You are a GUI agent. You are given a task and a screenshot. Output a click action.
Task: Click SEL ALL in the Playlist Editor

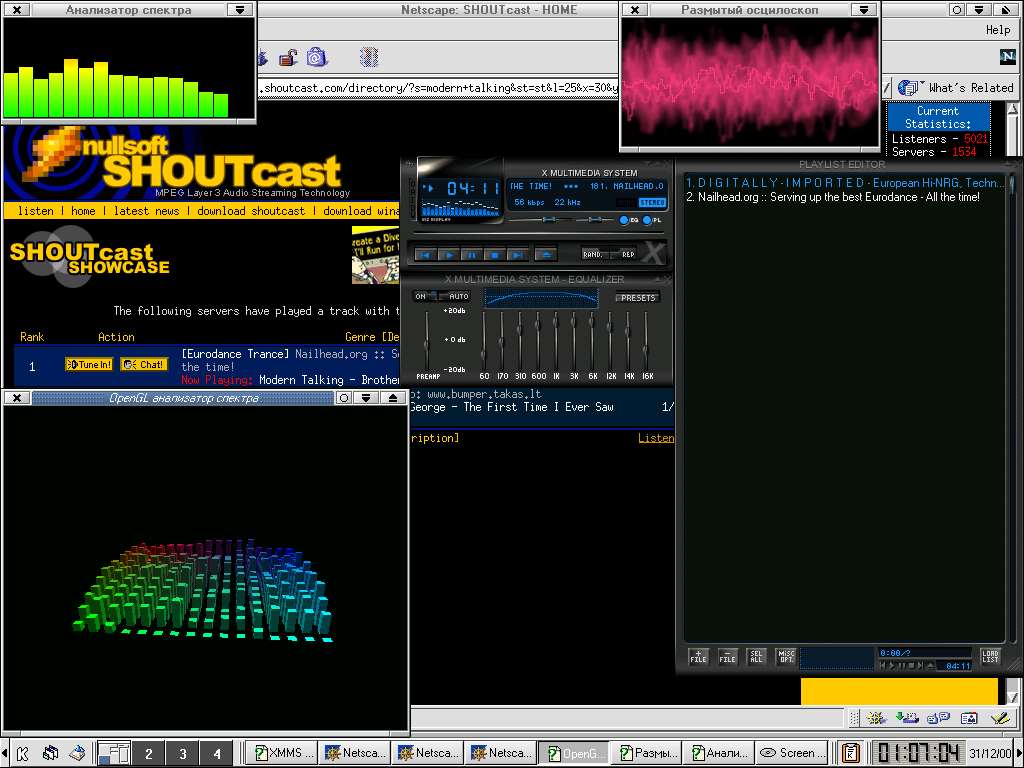click(756, 656)
